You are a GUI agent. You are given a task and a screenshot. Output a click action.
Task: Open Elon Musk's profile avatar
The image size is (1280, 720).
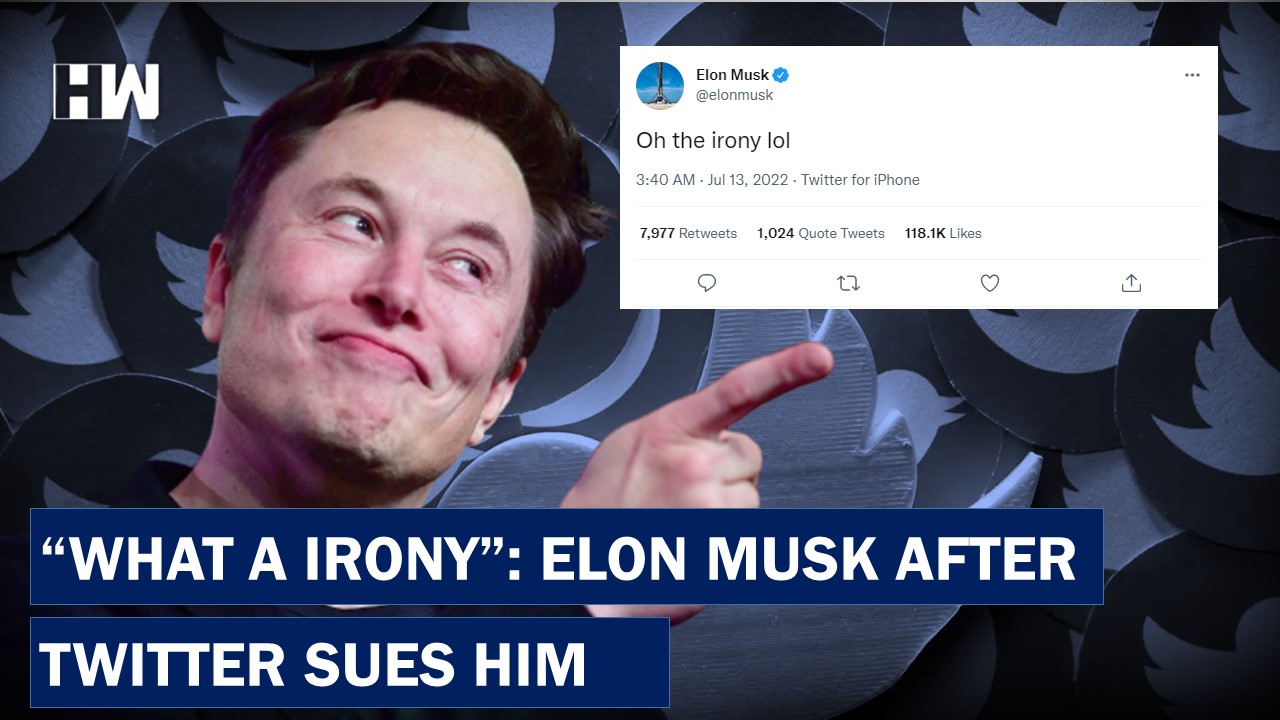[x=660, y=85]
